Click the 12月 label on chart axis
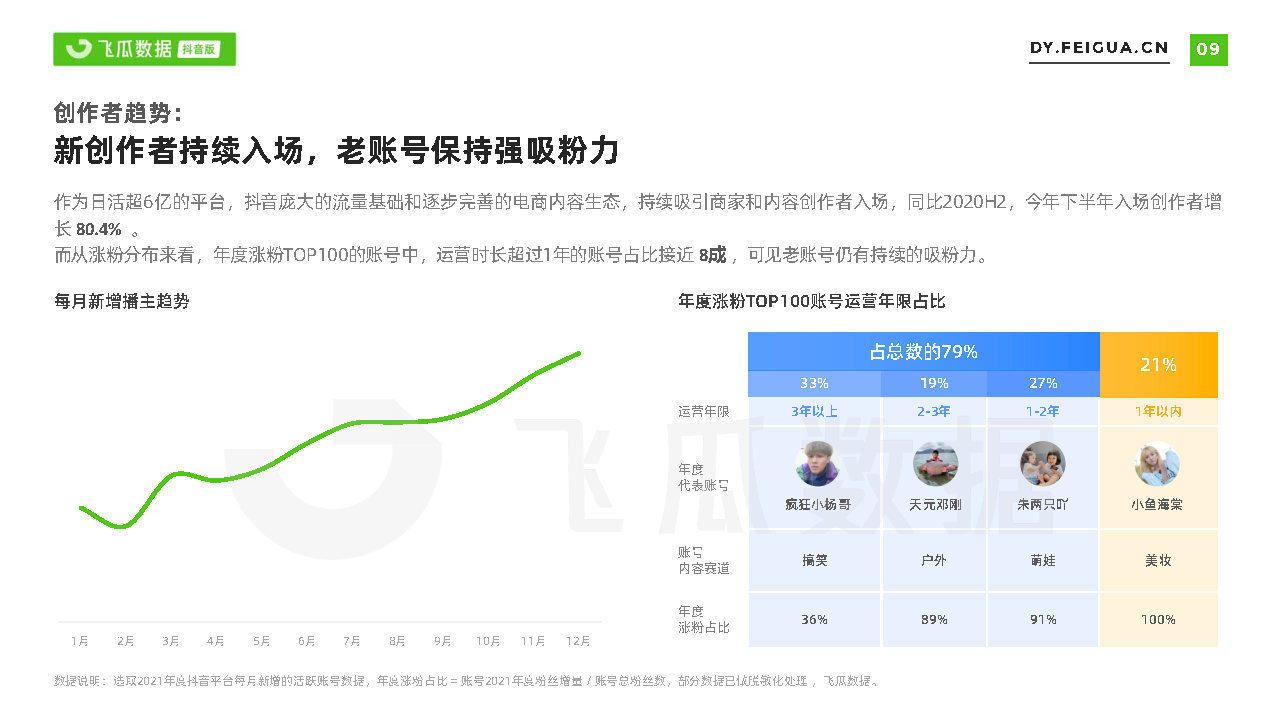 coord(579,640)
